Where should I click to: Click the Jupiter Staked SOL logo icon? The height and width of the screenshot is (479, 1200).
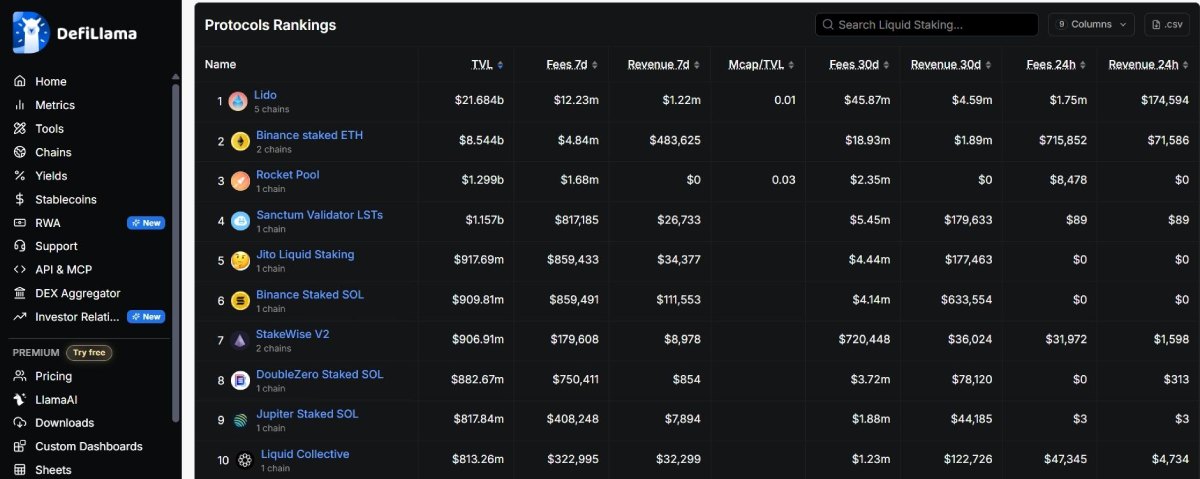pos(240,420)
